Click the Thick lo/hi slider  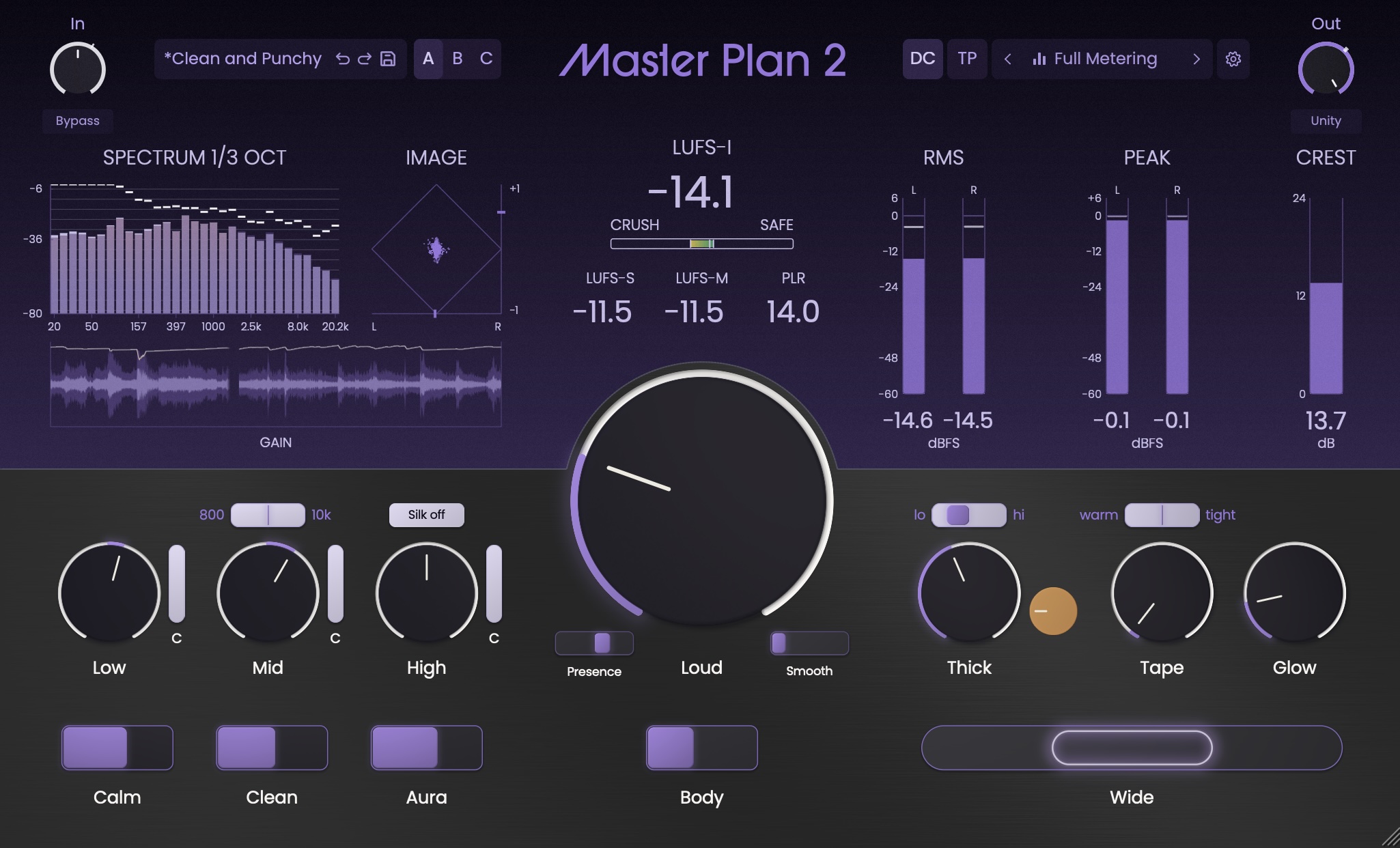tap(968, 515)
